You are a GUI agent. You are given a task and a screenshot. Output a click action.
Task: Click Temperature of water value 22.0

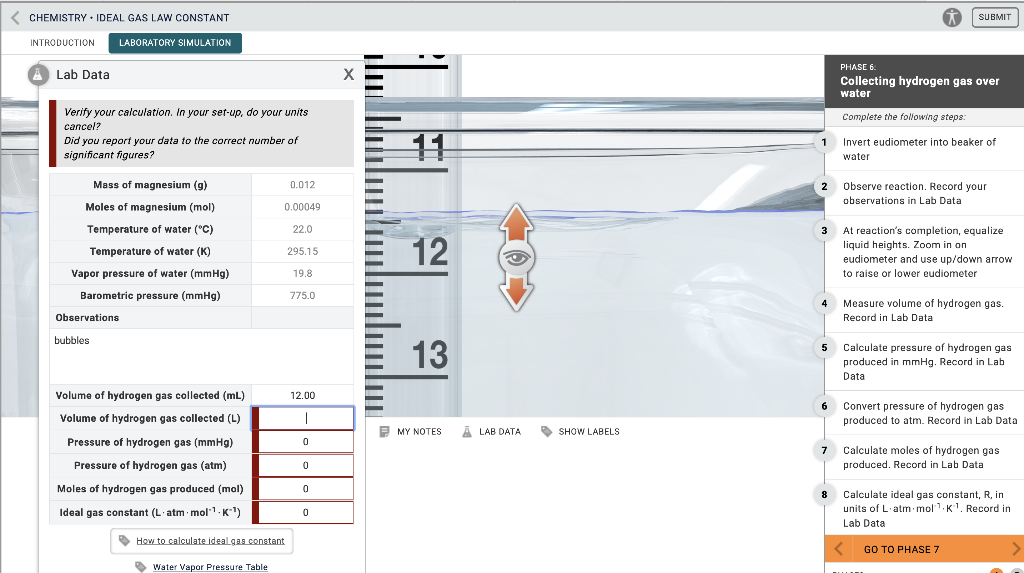302,229
